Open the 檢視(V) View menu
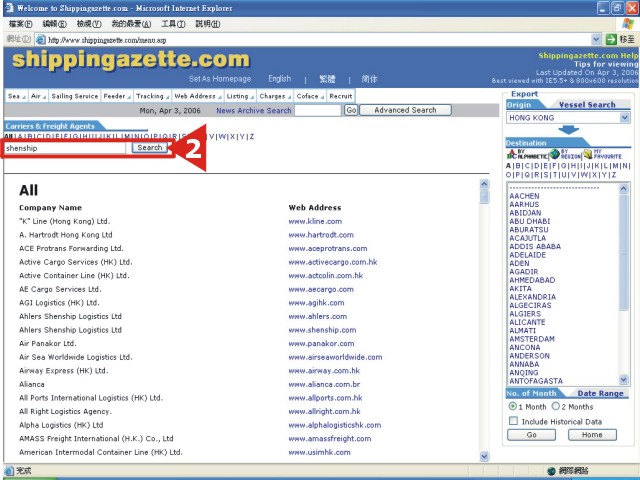The height and width of the screenshot is (480, 640). 89,24
